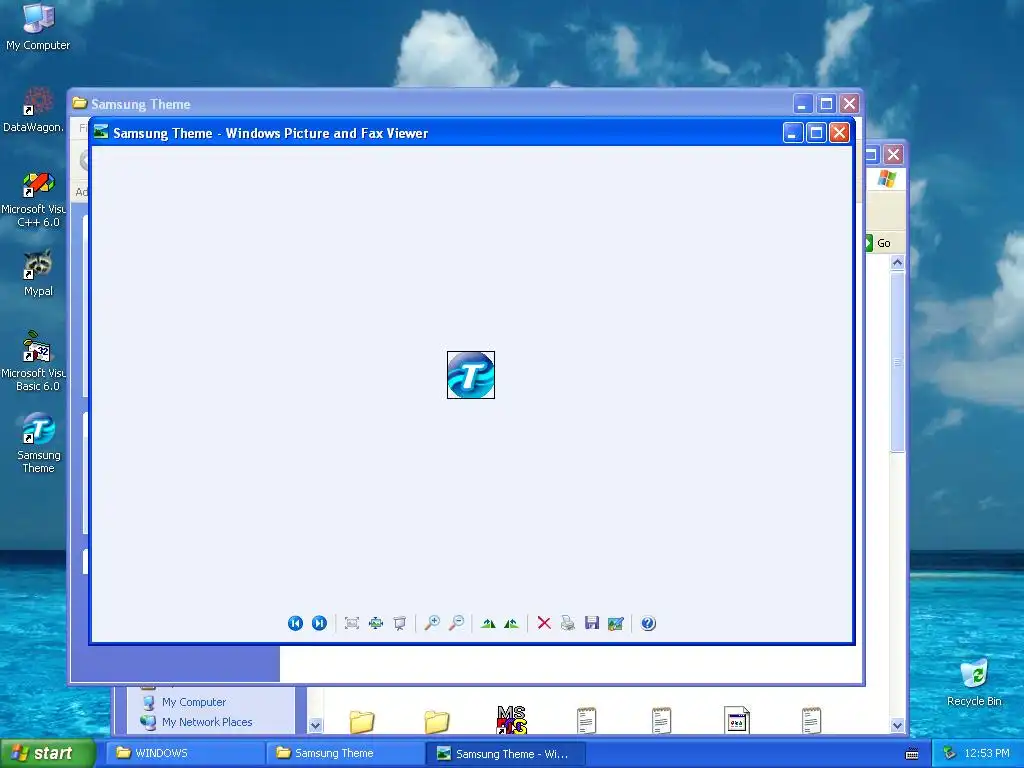1024x768 pixels.
Task: Maximize the Picture and Fax Viewer window
Action: (x=816, y=133)
